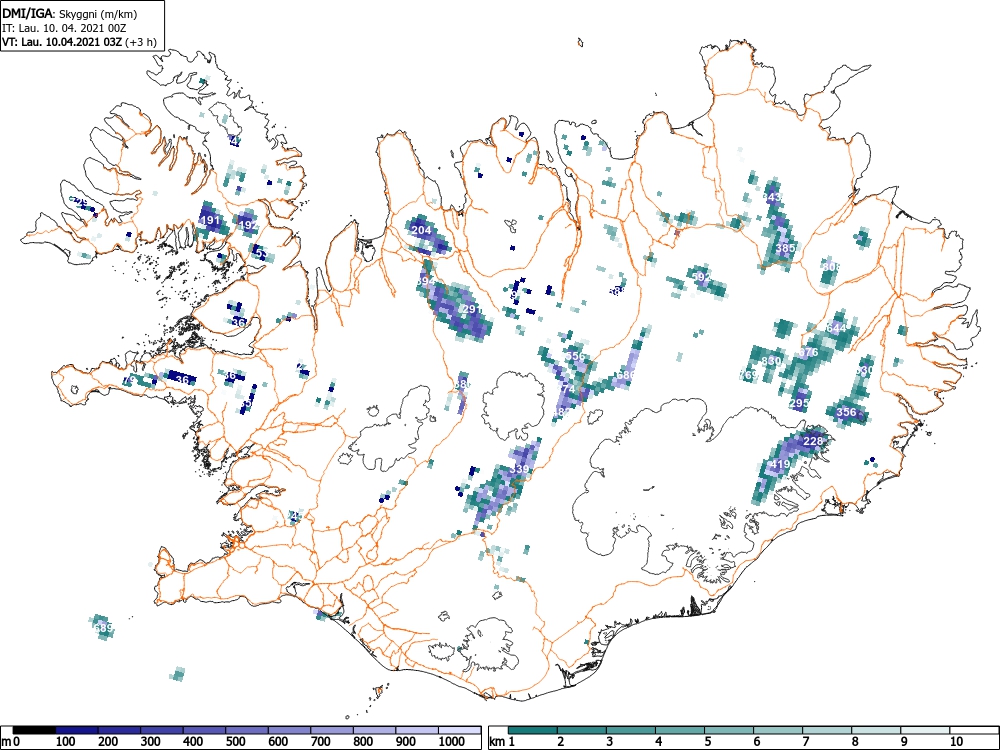Click the '644' visibility value on the map

point(836,328)
